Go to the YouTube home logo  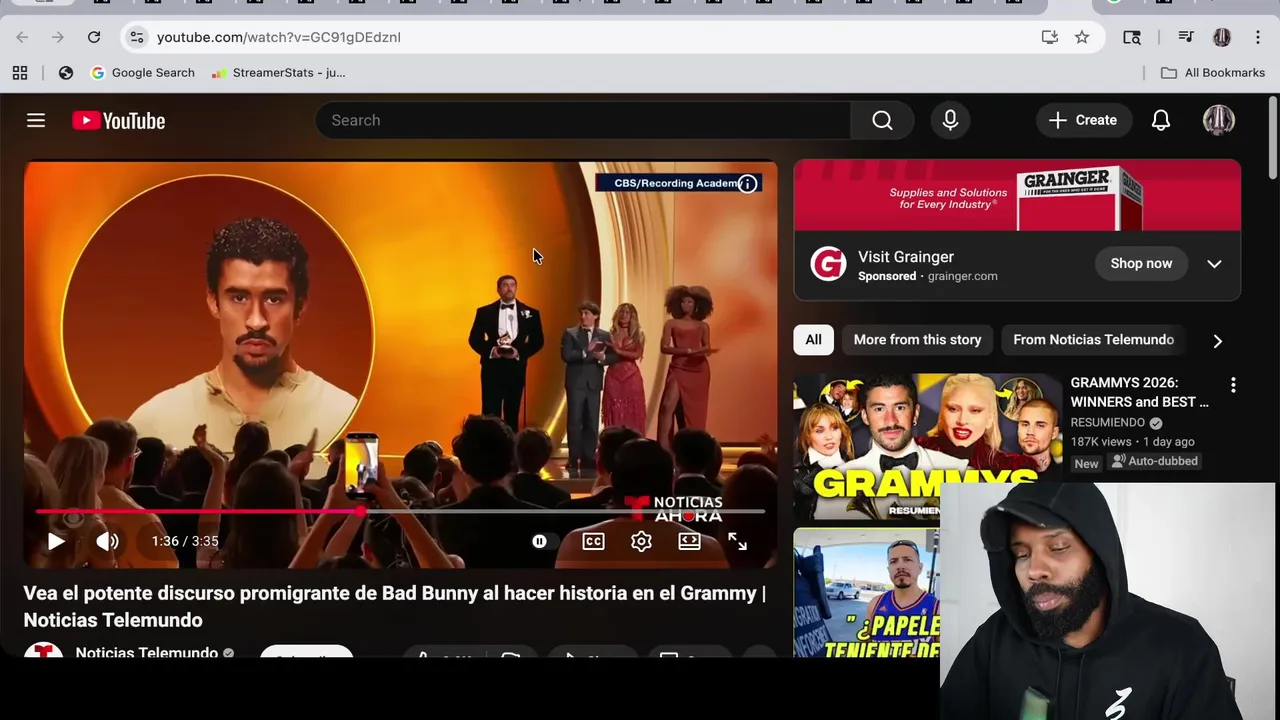(x=118, y=120)
